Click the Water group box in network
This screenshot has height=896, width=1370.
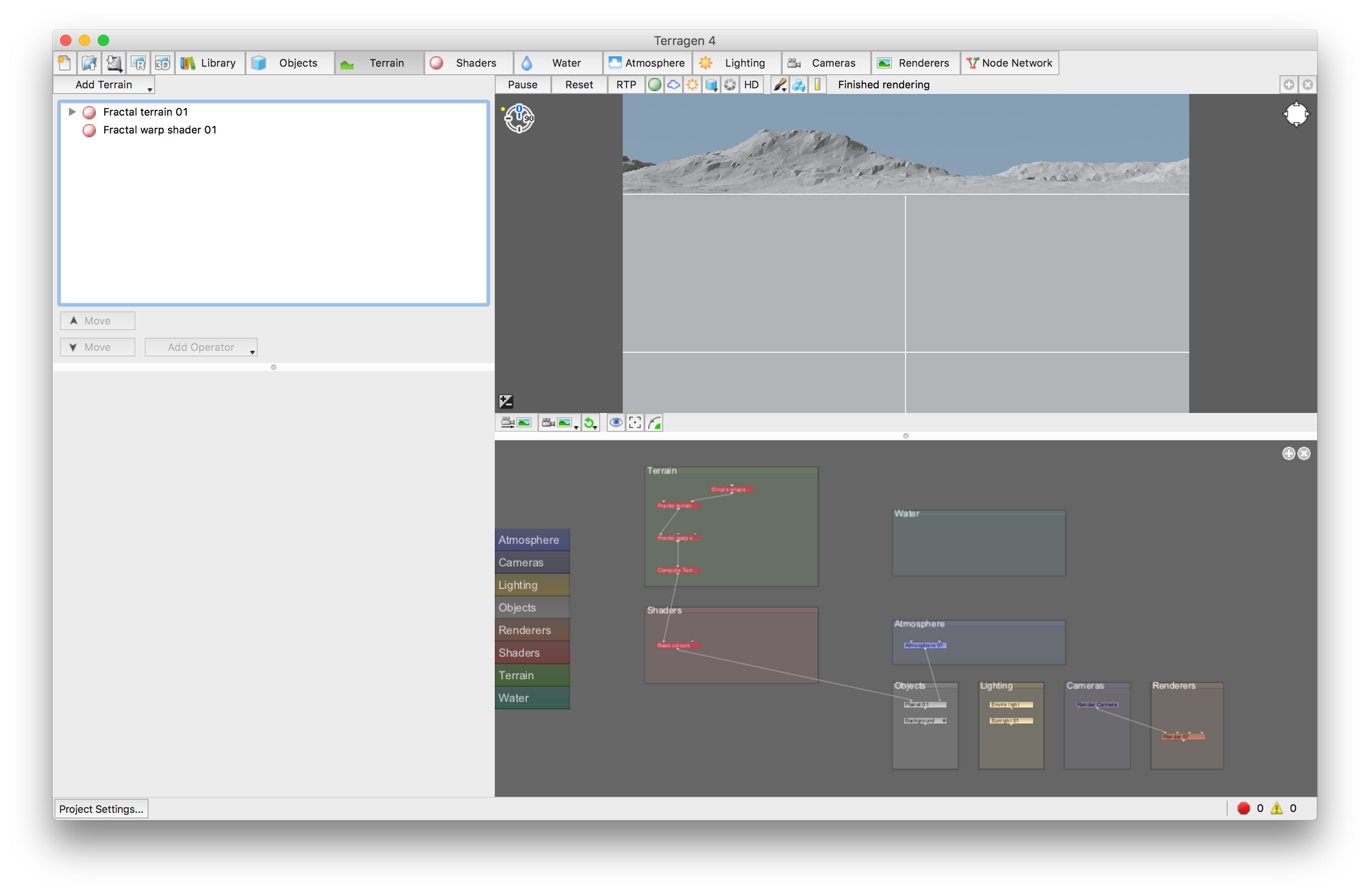978,543
